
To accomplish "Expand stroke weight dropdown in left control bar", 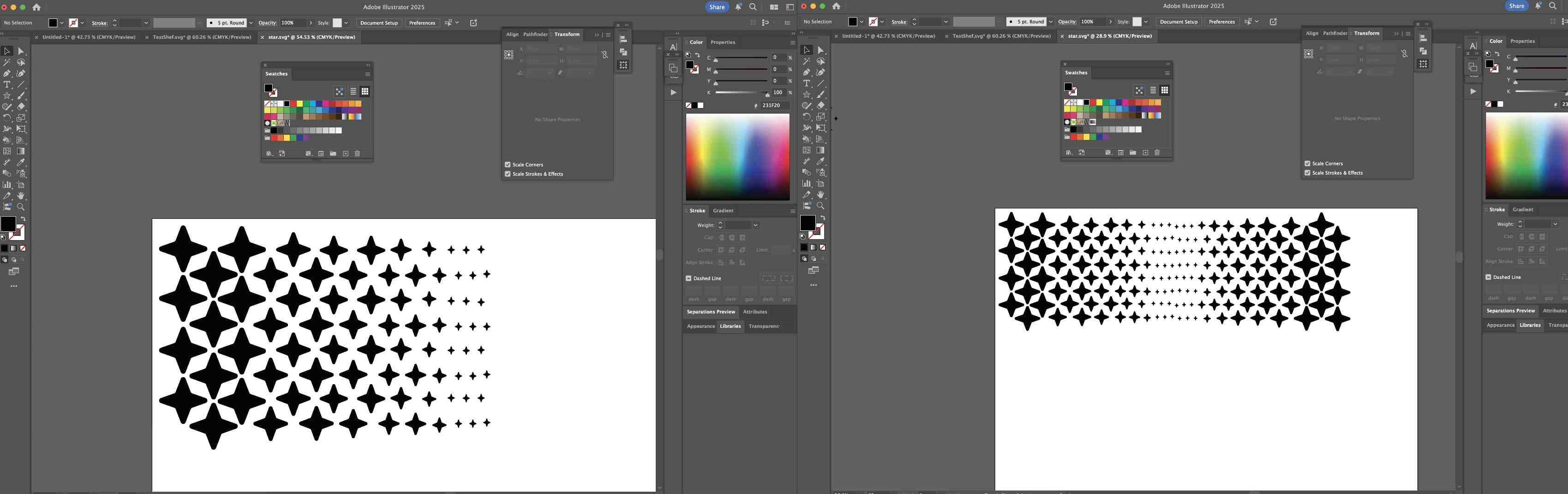I will pos(146,23).
